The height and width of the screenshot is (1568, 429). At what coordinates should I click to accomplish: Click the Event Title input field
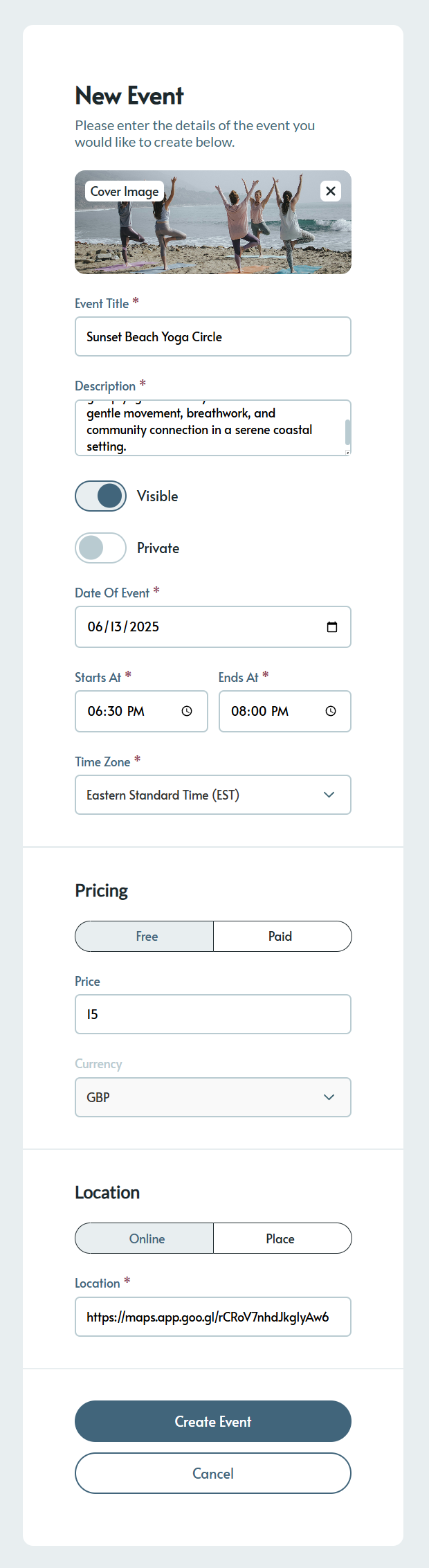point(213,336)
